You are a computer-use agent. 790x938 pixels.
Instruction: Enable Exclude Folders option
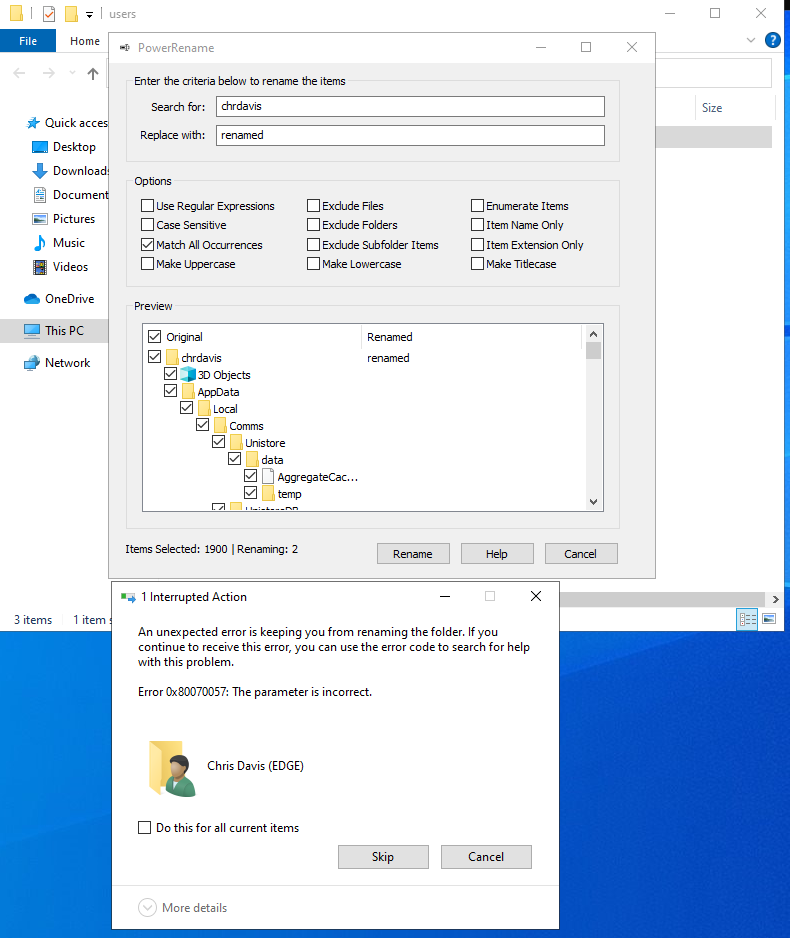pyautogui.click(x=313, y=225)
